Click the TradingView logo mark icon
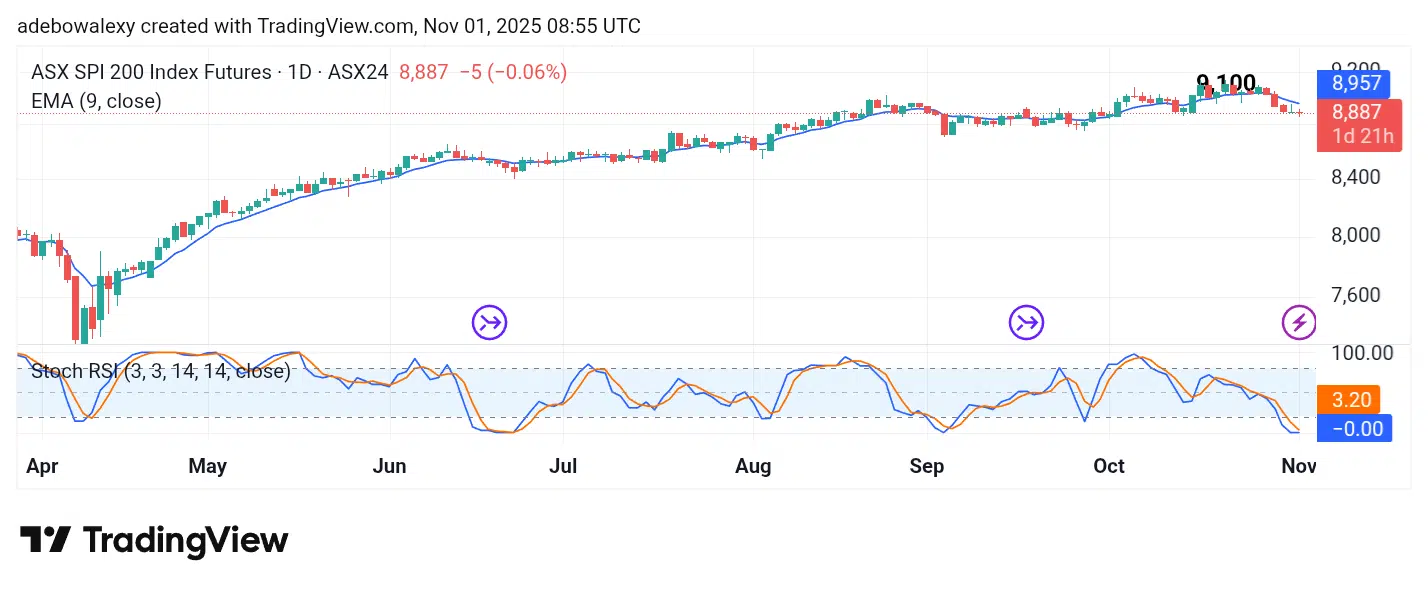The width and height of the screenshot is (1428, 591). click(45, 540)
